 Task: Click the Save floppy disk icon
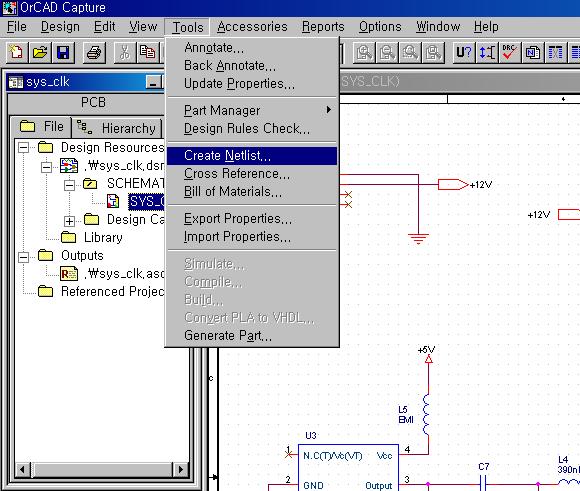[63, 52]
